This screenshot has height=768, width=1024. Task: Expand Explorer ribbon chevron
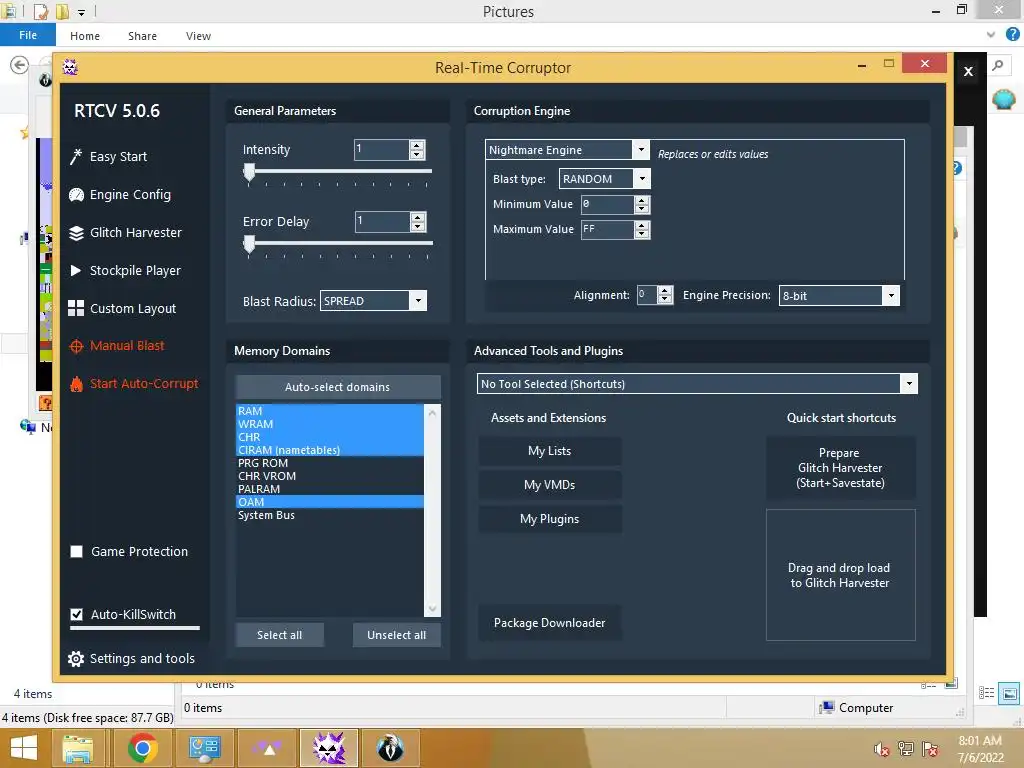tap(991, 35)
